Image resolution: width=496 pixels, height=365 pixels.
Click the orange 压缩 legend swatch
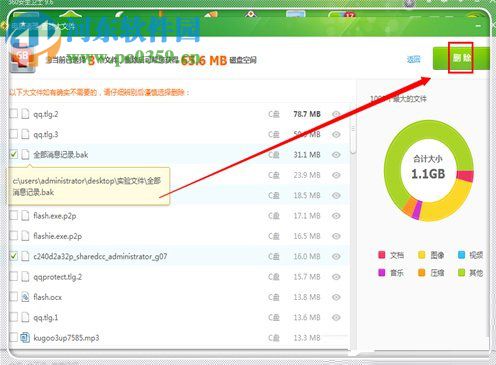pos(422,273)
